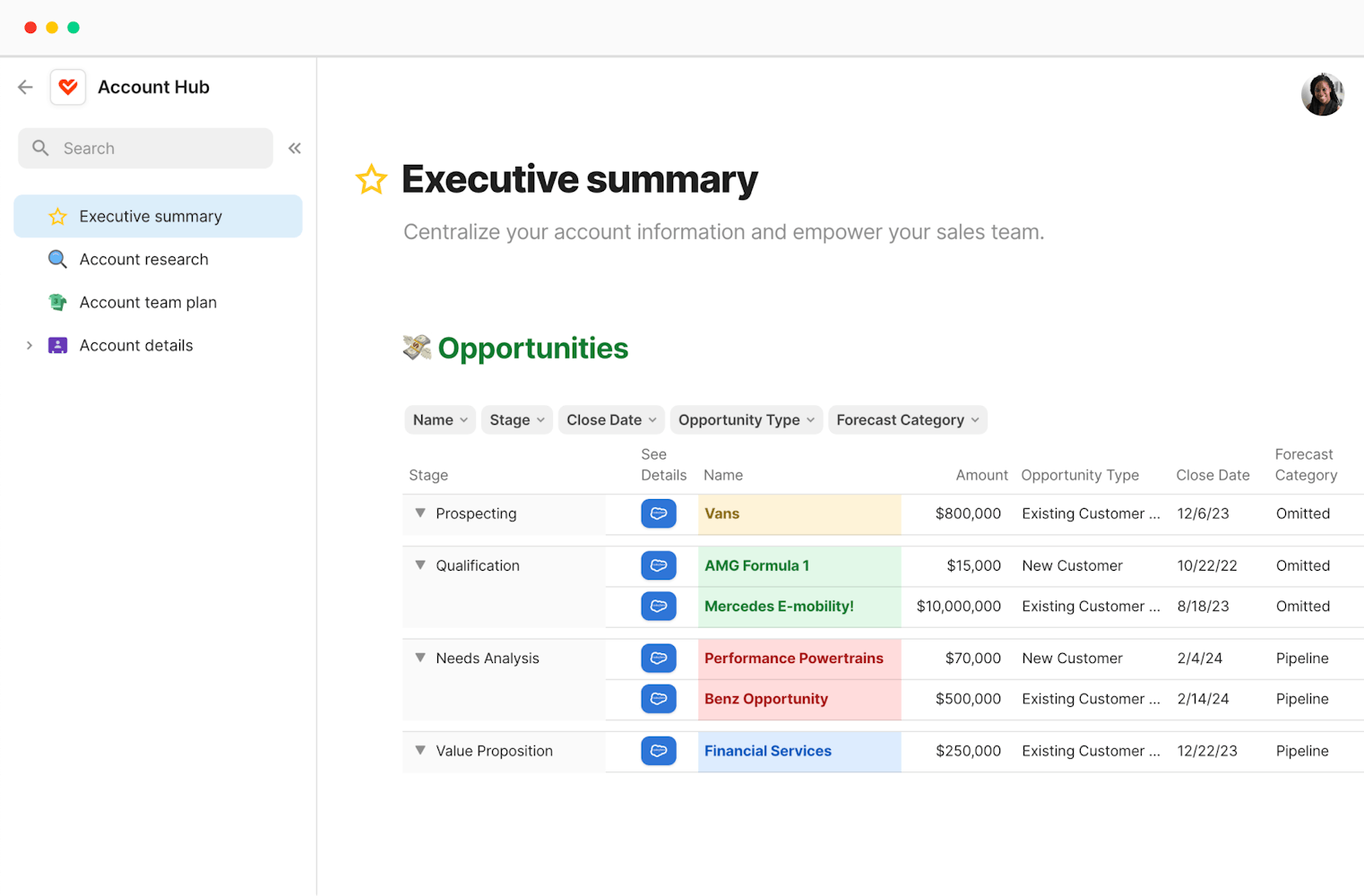The height and width of the screenshot is (896, 1364).
Task: Open Salesforce details for Benz Opportunity
Action: click(x=658, y=699)
